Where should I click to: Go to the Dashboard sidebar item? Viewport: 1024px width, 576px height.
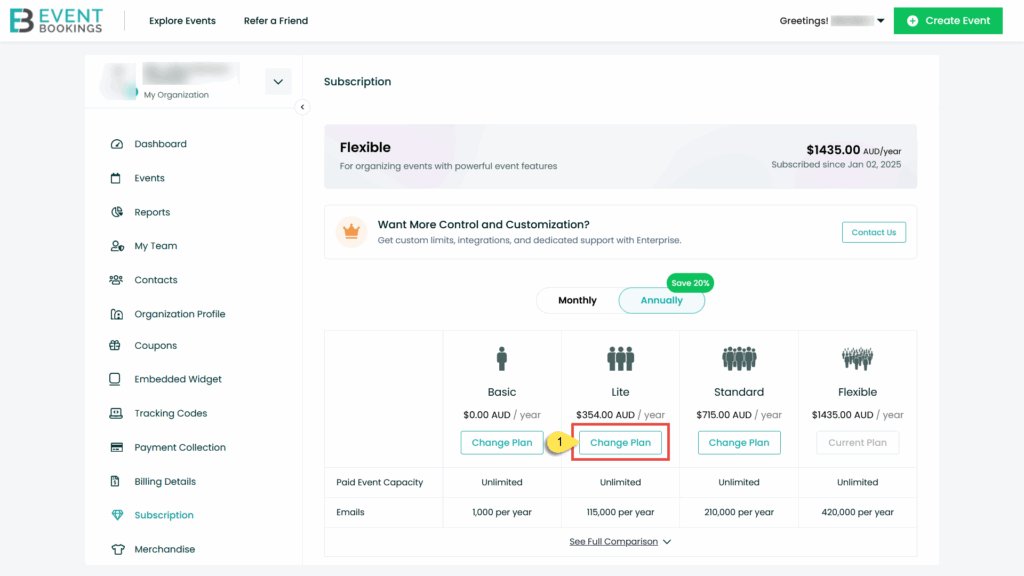coord(160,144)
